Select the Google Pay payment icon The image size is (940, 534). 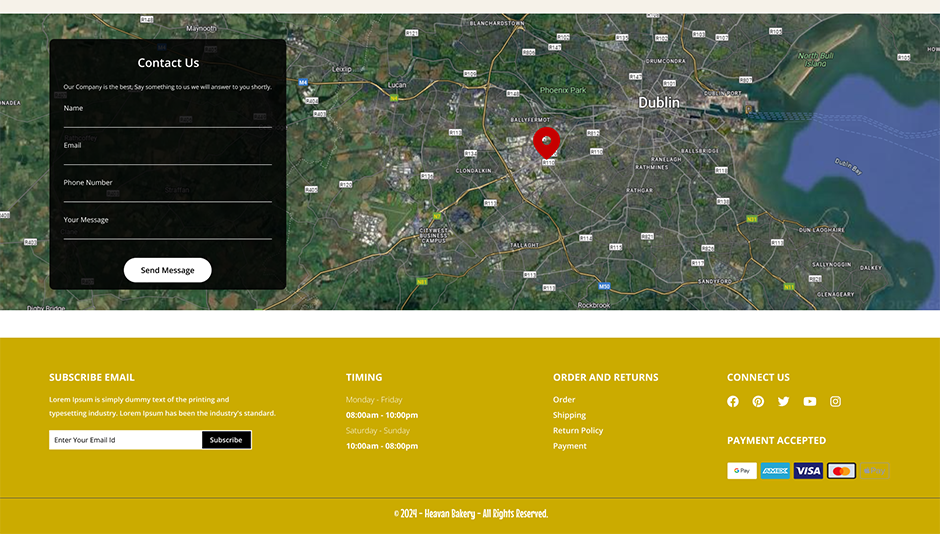coord(742,471)
